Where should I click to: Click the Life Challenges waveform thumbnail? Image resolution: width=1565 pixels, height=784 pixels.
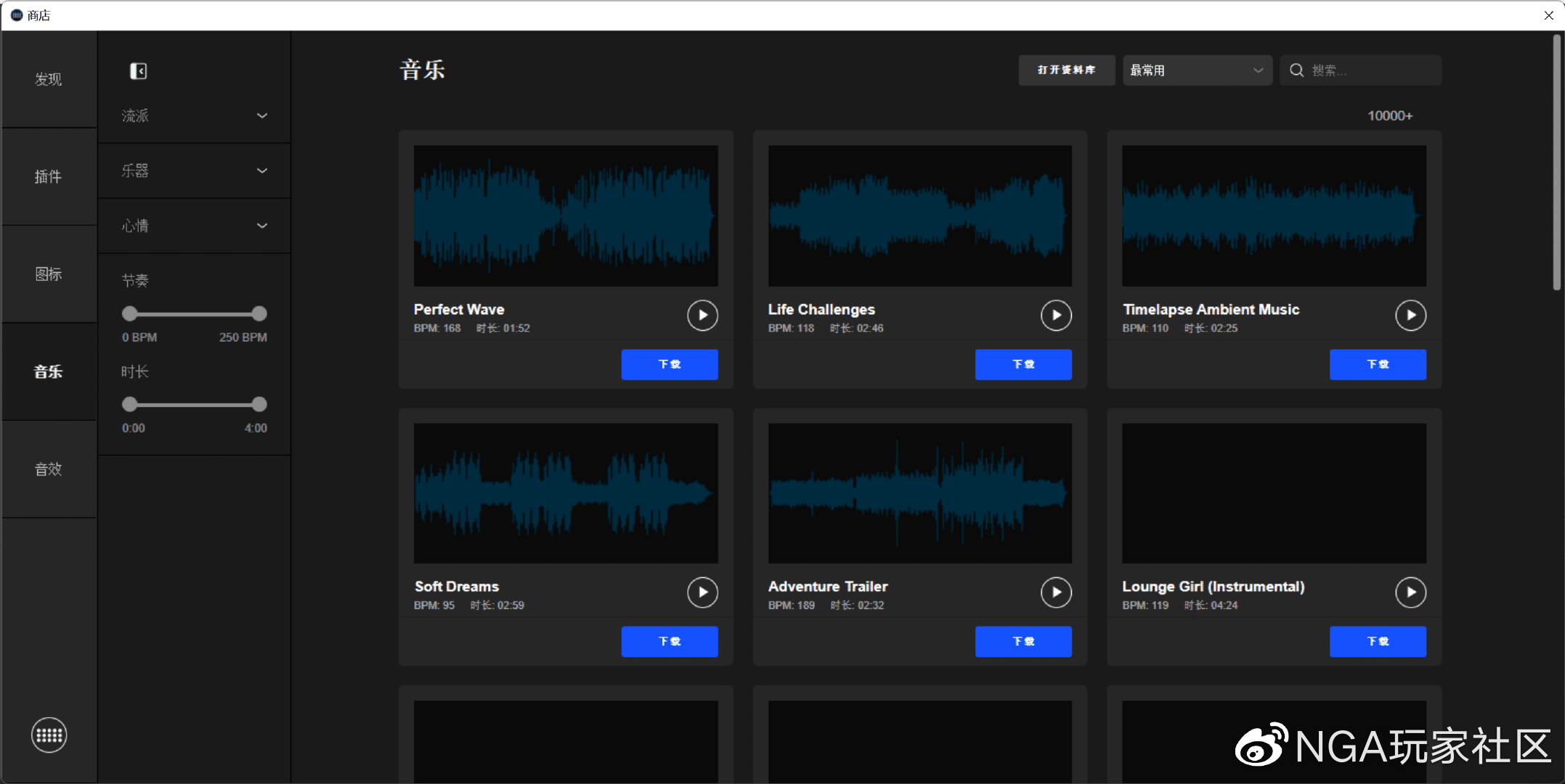(x=920, y=216)
